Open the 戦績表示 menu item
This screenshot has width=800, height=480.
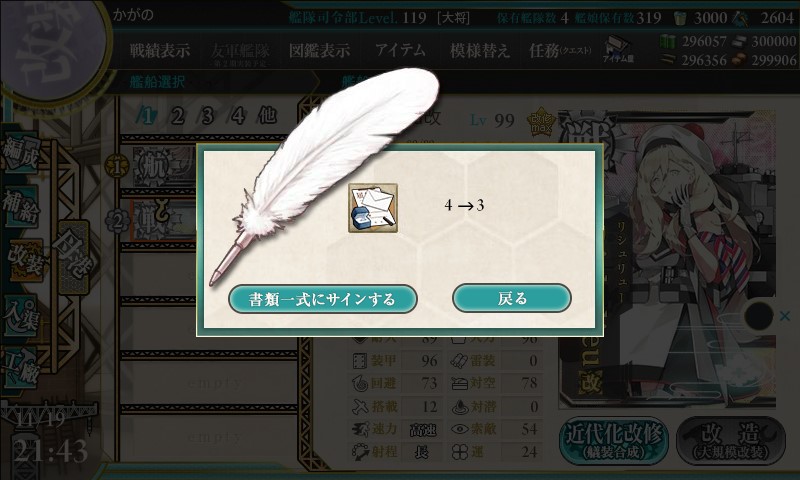pos(160,50)
